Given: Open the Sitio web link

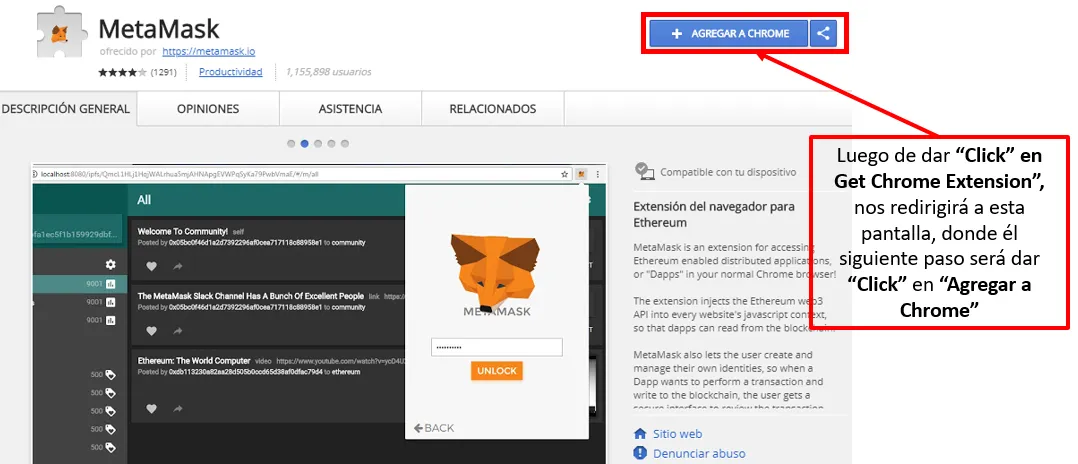Looking at the screenshot, I should (677, 434).
